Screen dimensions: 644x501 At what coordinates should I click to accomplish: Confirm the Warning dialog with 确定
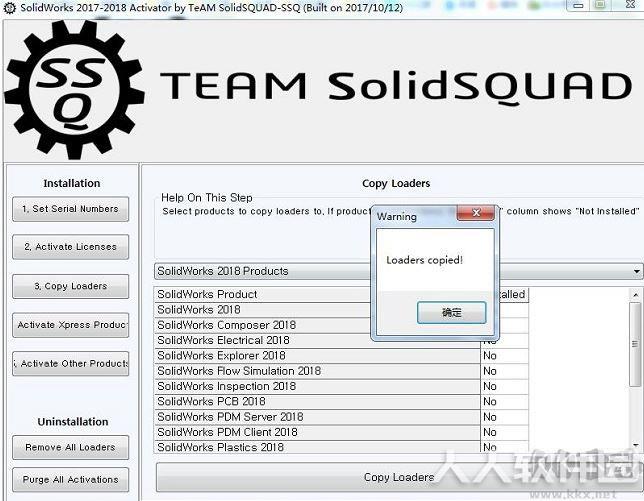[451, 313]
